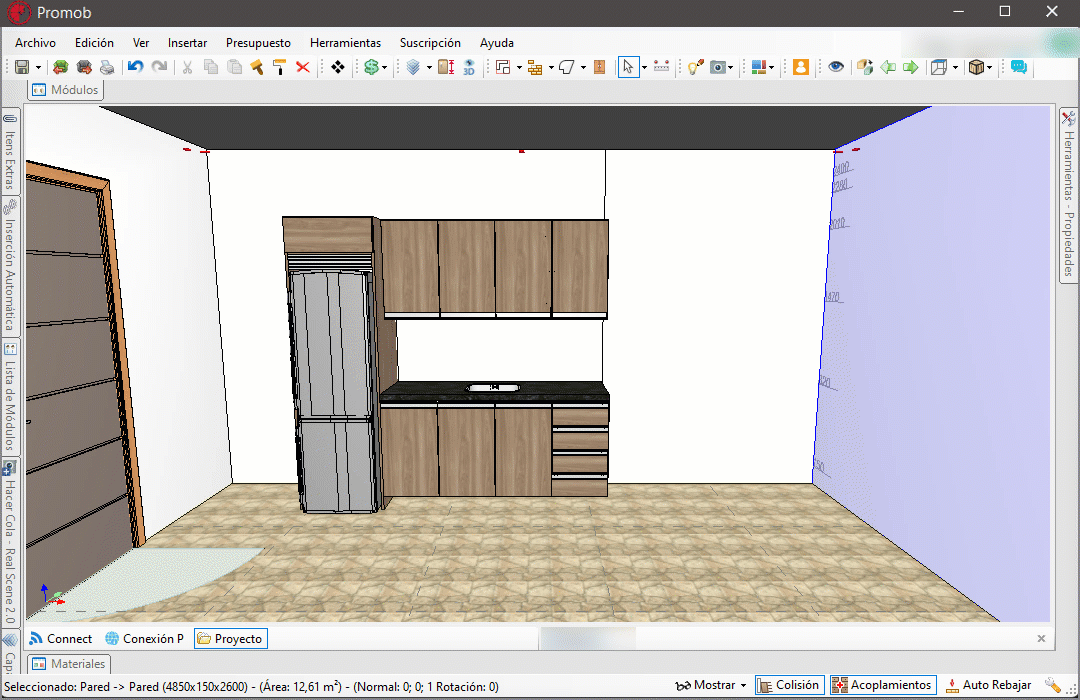Click the light bulb lighting icon
This screenshot has width=1080, height=700.
click(695, 67)
